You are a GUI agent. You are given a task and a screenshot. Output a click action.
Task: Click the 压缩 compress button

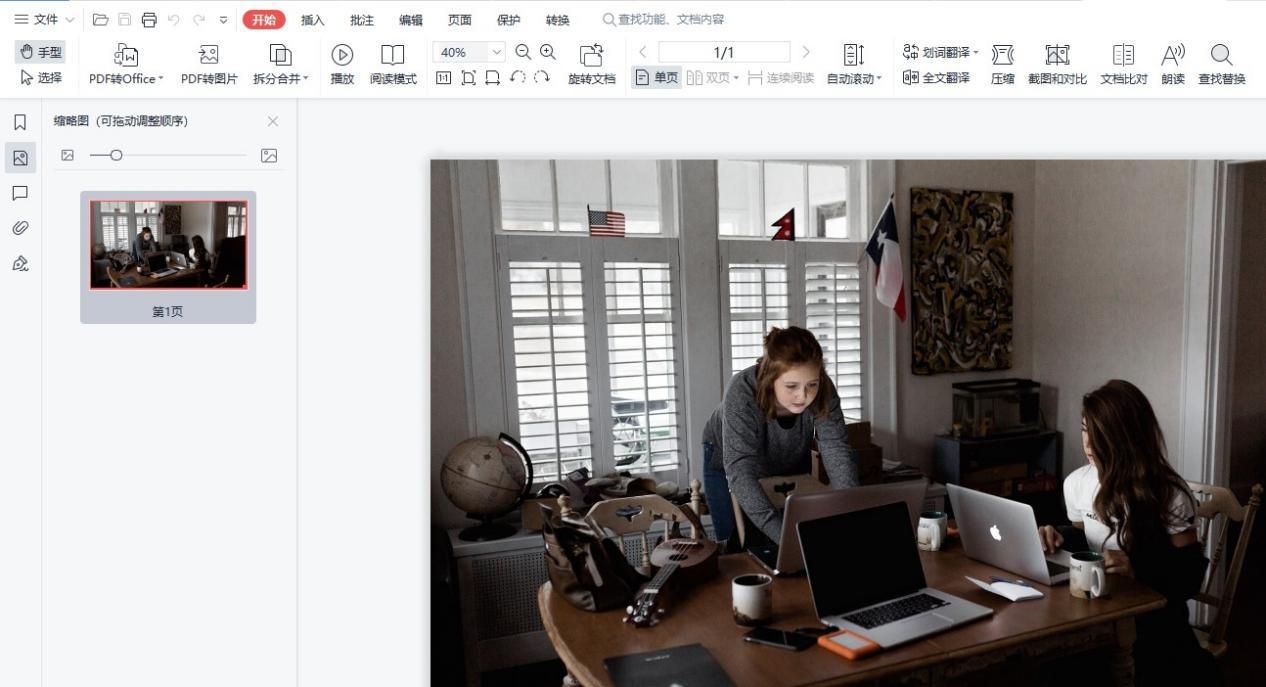coord(1002,64)
